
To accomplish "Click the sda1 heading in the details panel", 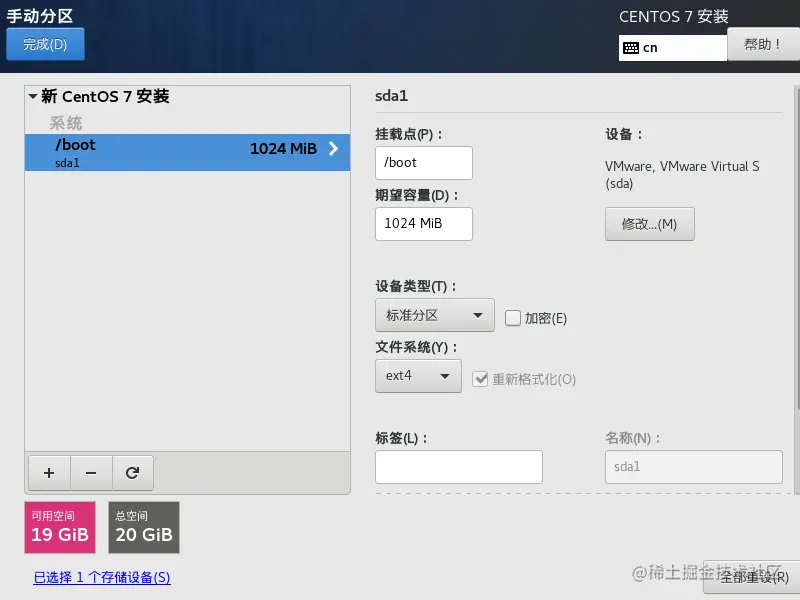I will [x=391, y=96].
